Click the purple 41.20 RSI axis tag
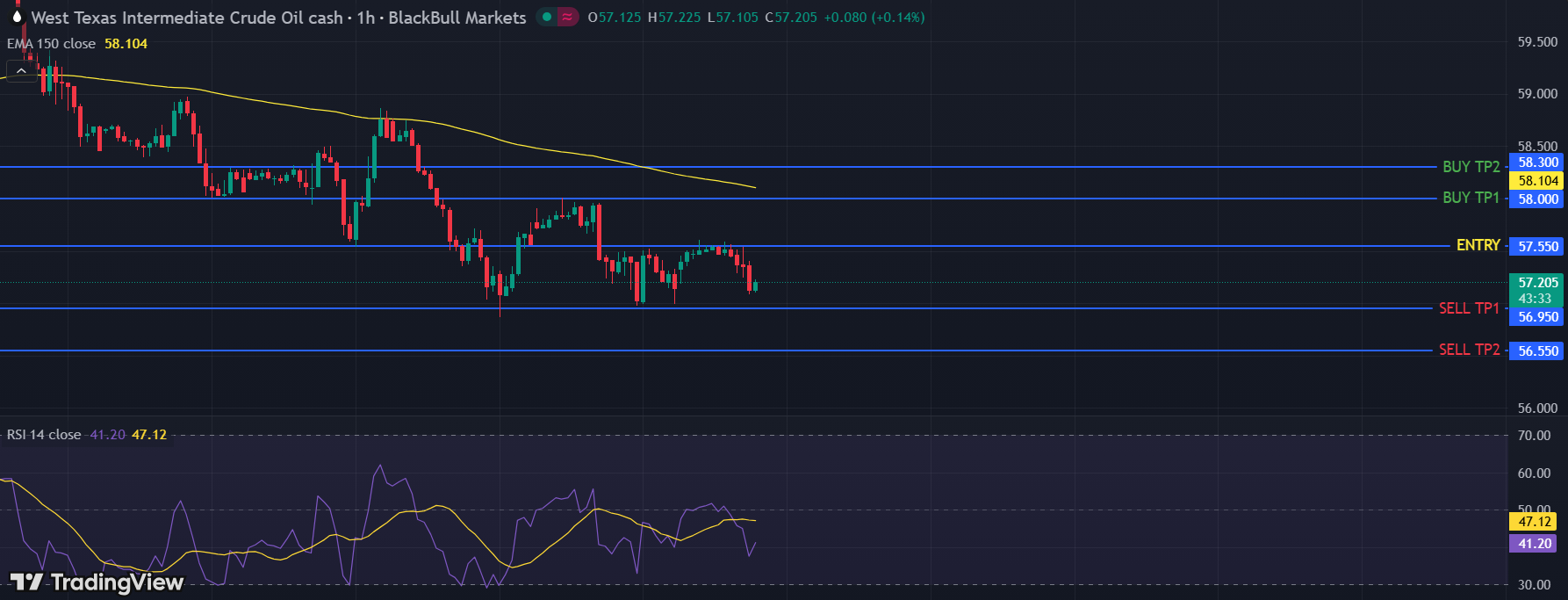 (x=1534, y=544)
